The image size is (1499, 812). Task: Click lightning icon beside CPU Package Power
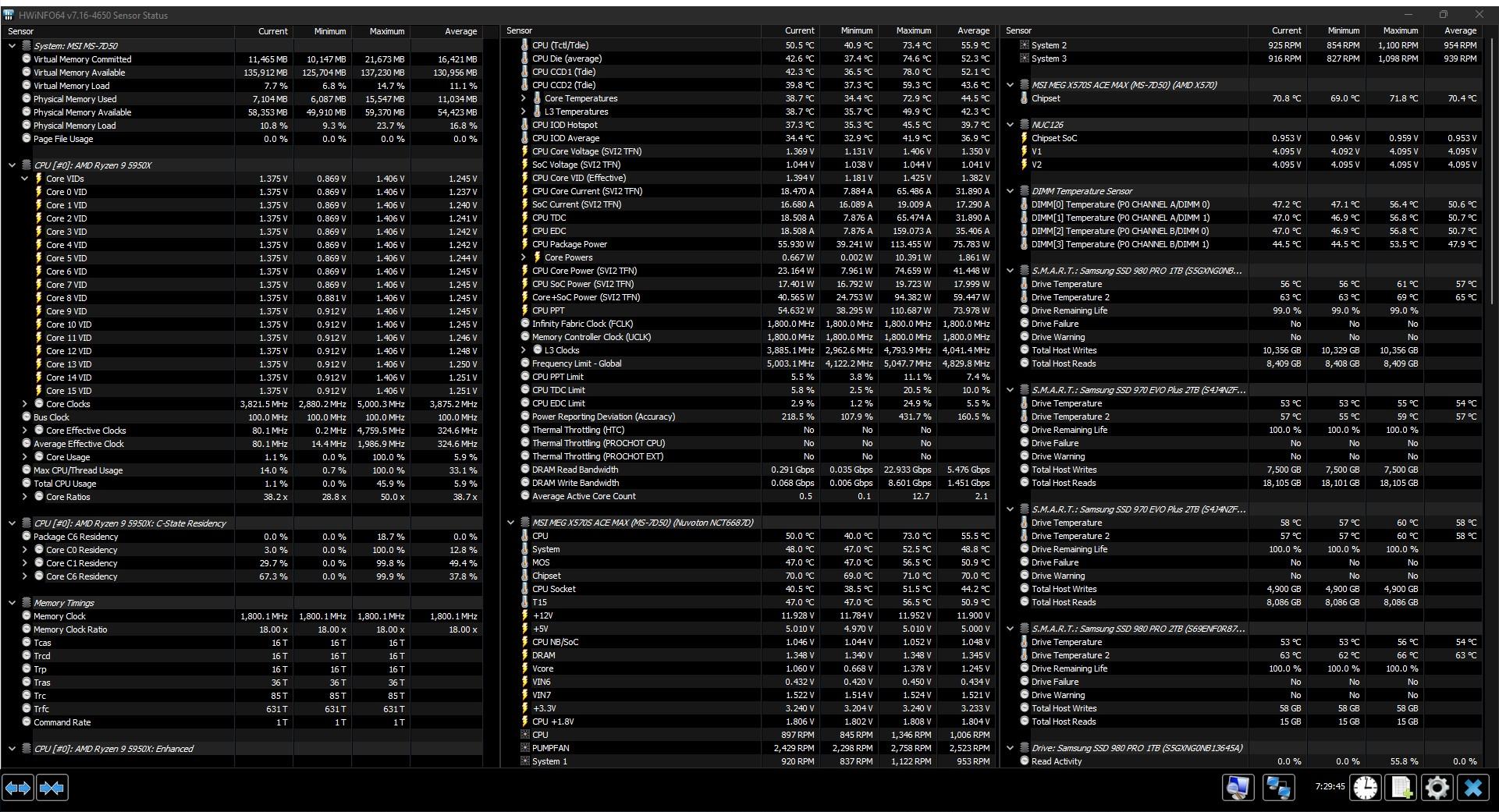pyautogui.click(x=524, y=244)
